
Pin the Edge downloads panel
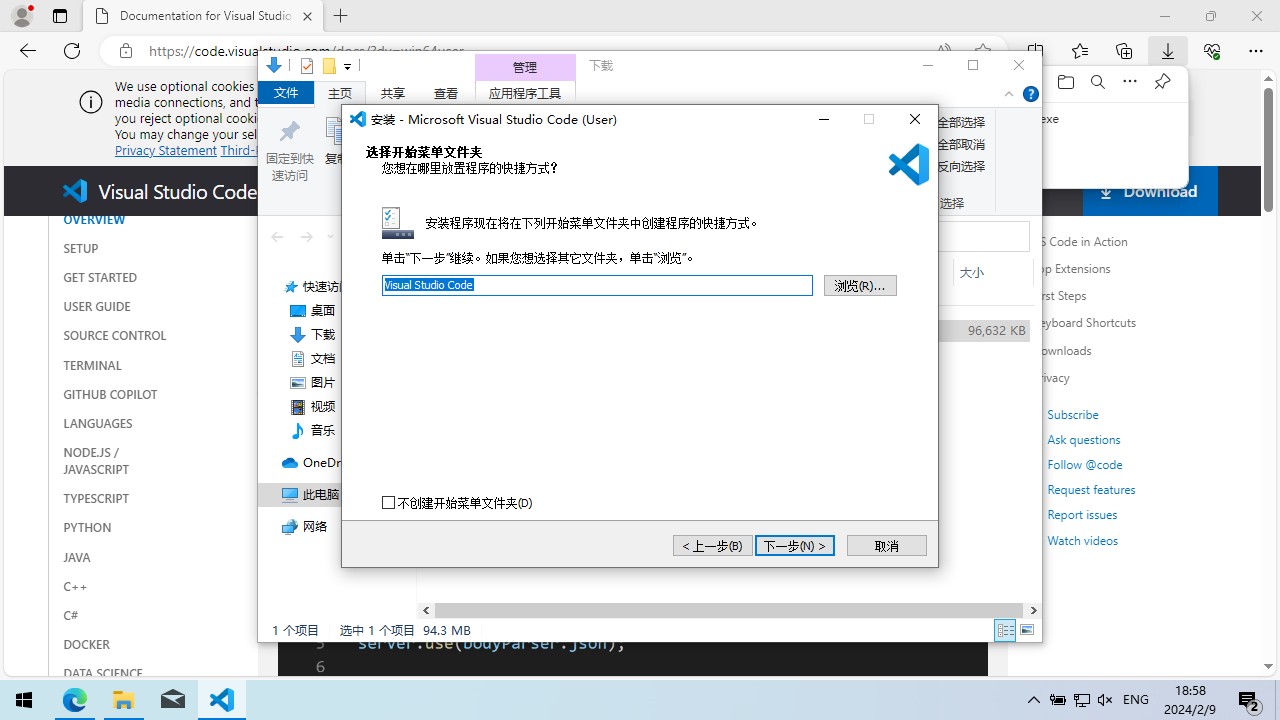pos(1162,82)
